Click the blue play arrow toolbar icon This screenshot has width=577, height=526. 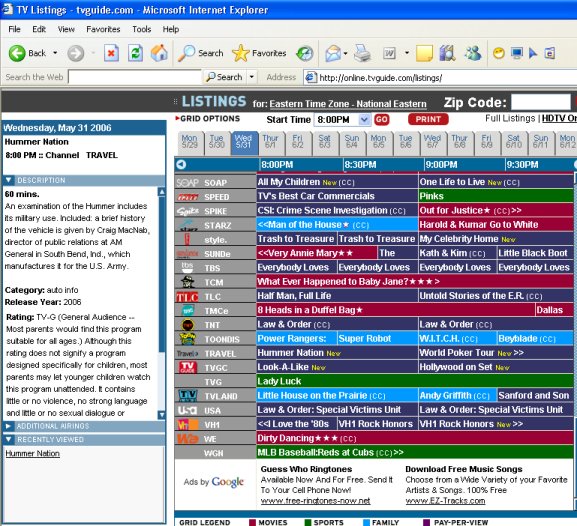533,53
